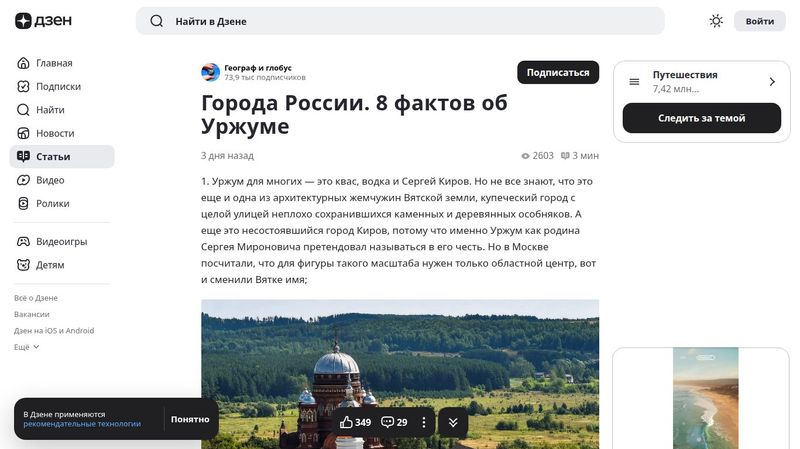Image resolution: width=800 pixels, height=449 pixels.
Task: Focus the Найти в Дзене search field
Action: coord(400,21)
